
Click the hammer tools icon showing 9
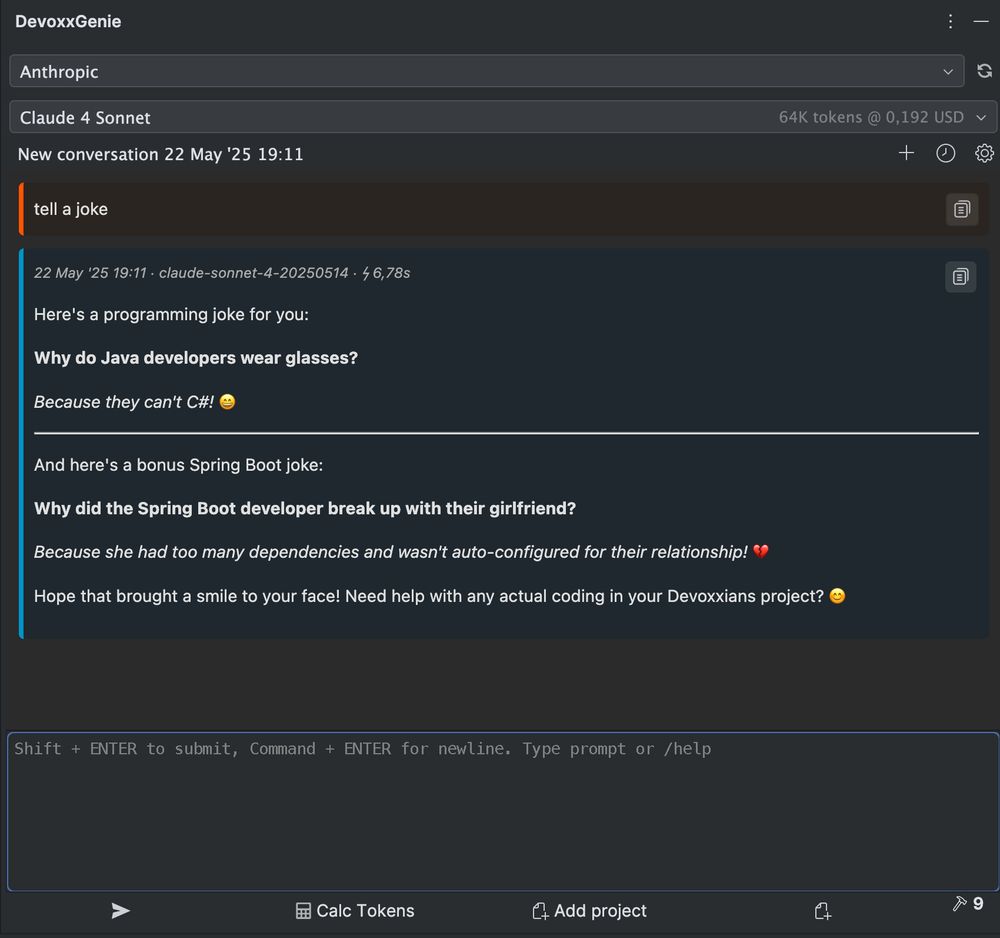tap(967, 904)
